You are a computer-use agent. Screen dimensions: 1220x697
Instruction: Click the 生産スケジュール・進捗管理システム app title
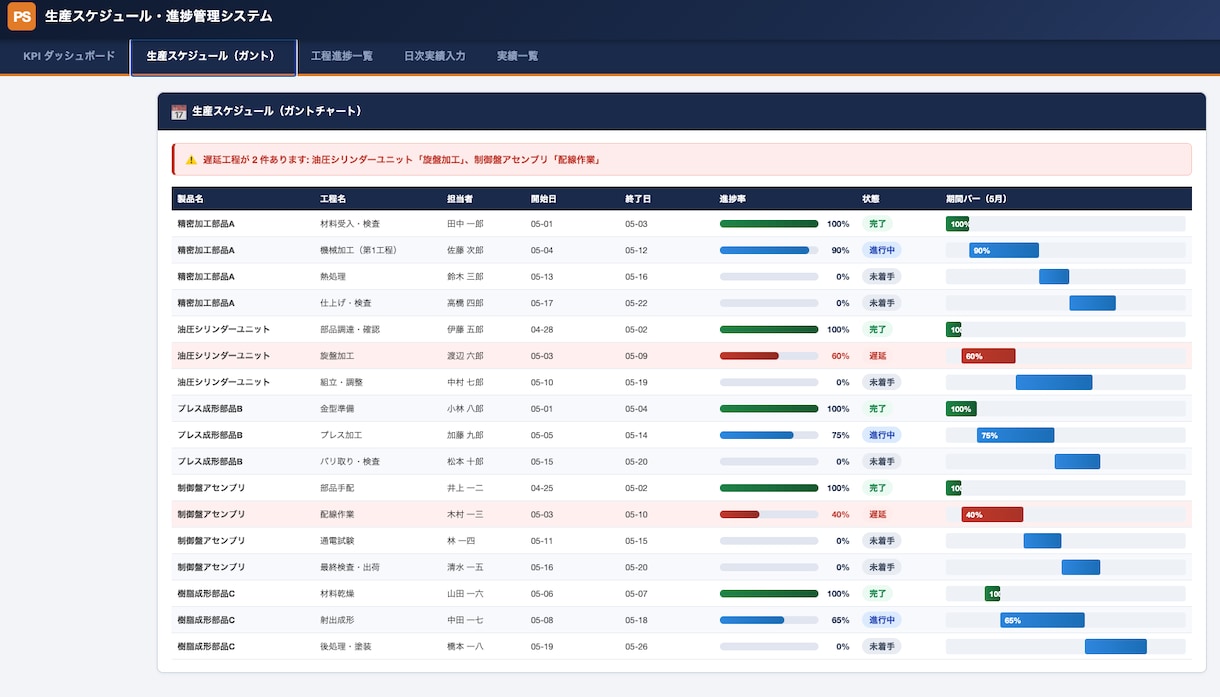158,16
